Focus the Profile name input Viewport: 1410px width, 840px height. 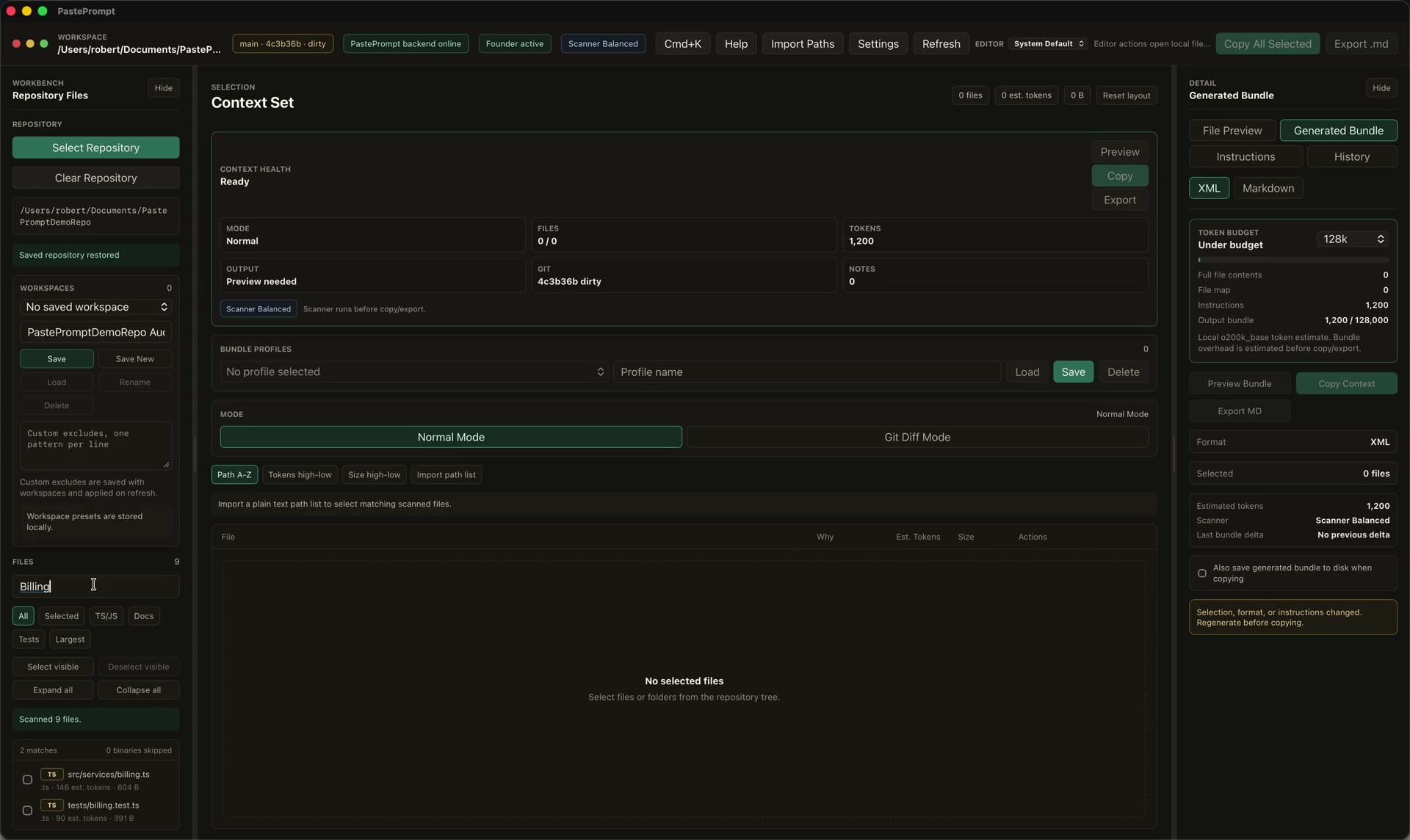(807, 372)
